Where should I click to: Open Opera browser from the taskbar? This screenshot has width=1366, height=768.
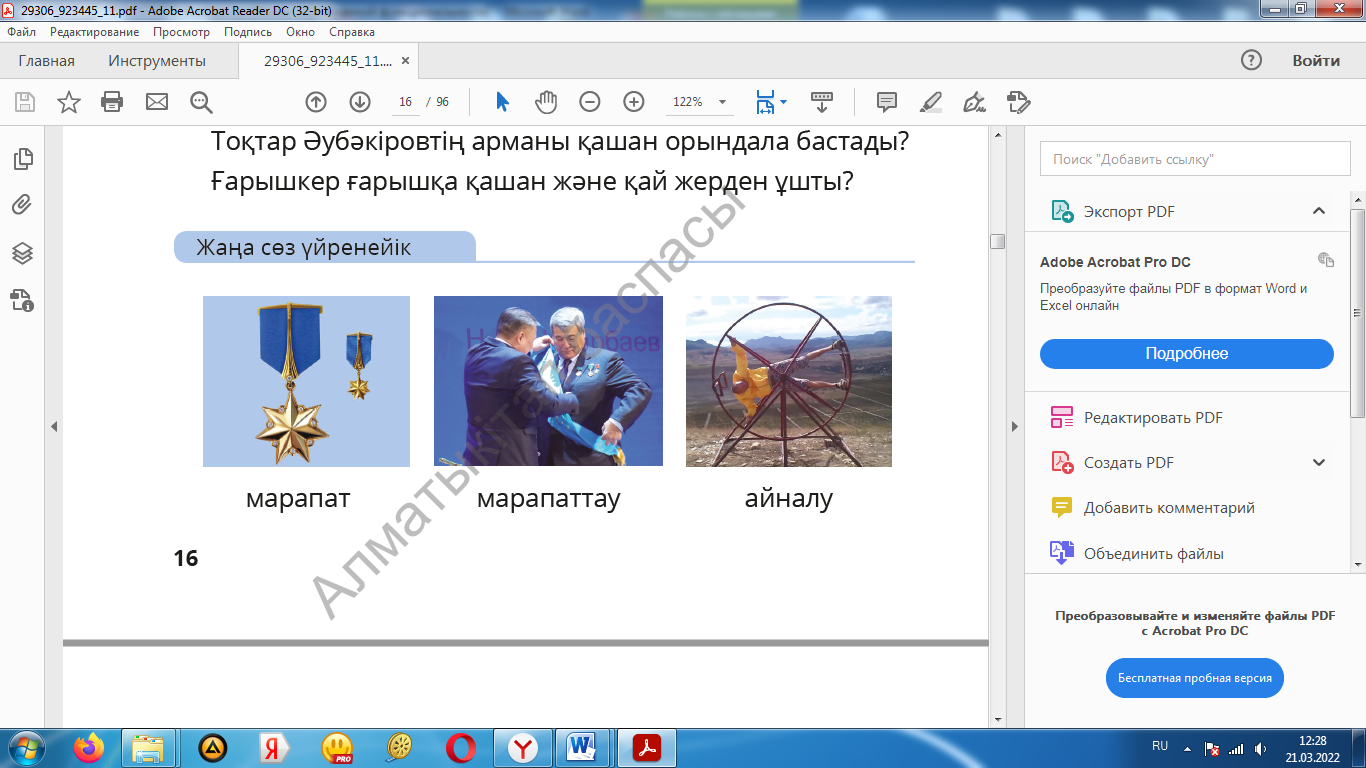tap(461, 748)
